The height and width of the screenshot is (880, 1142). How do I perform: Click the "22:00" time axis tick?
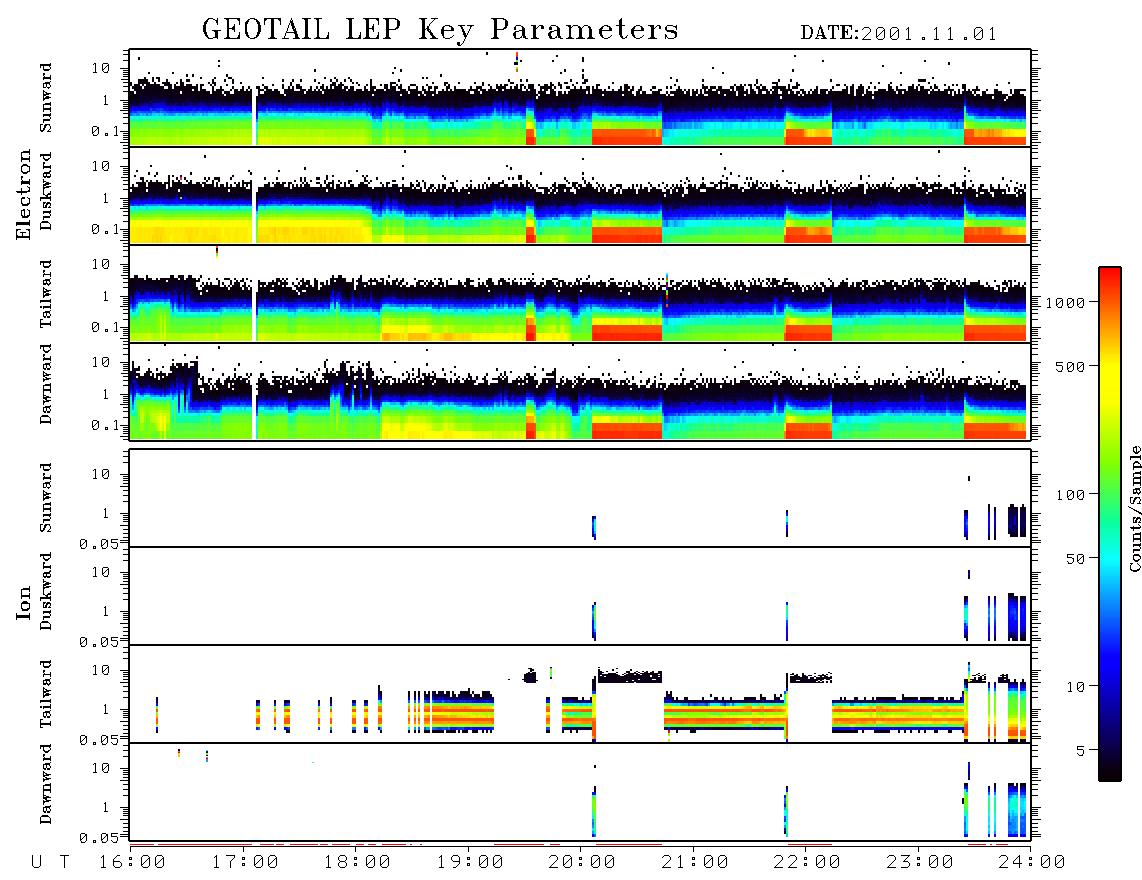(x=807, y=862)
